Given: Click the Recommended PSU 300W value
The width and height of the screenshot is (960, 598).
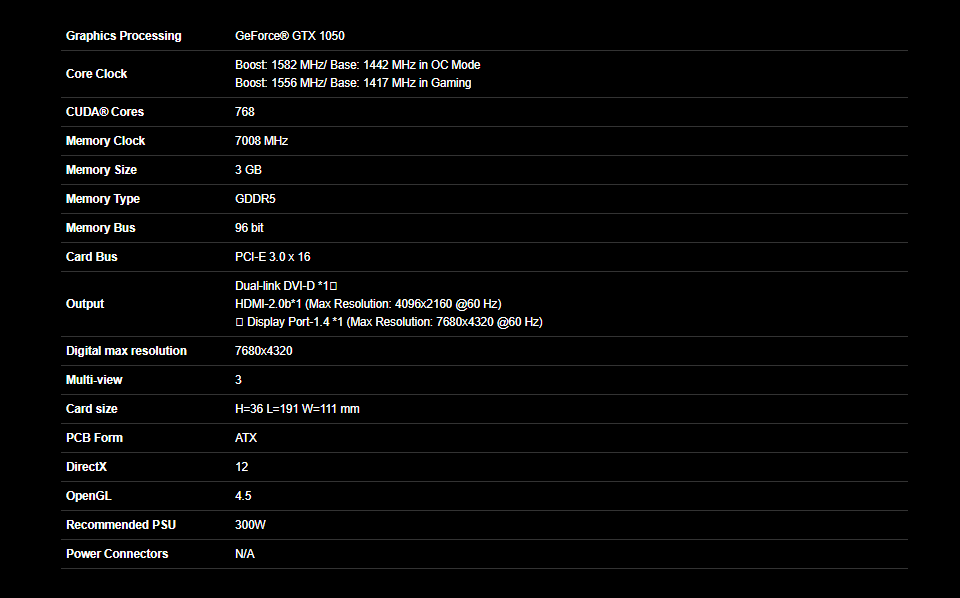Looking at the screenshot, I should click(x=250, y=525).
